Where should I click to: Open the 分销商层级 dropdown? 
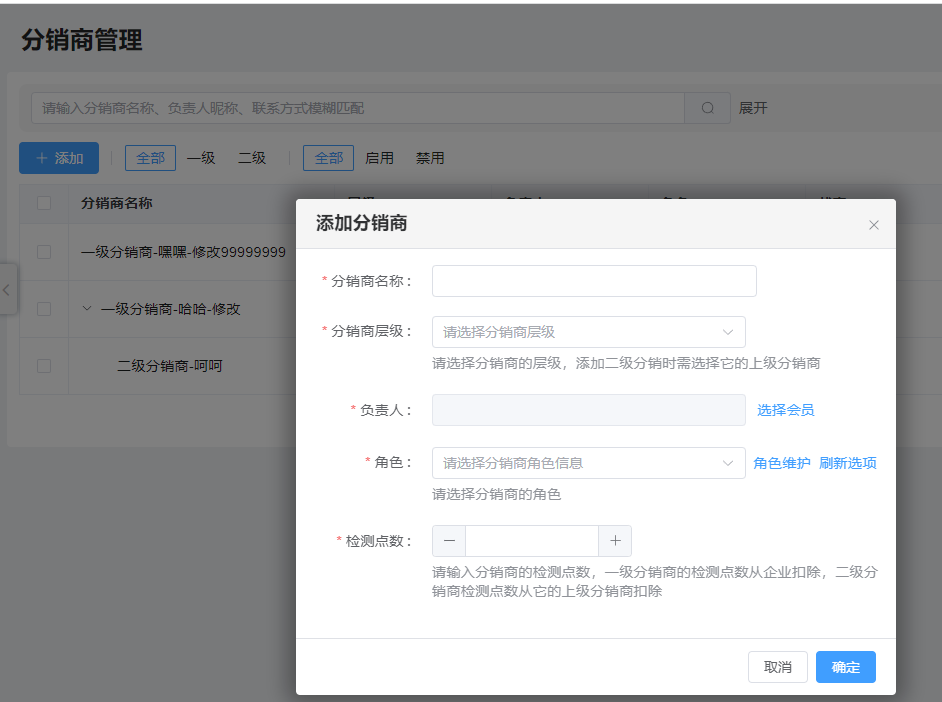(588, 332)
